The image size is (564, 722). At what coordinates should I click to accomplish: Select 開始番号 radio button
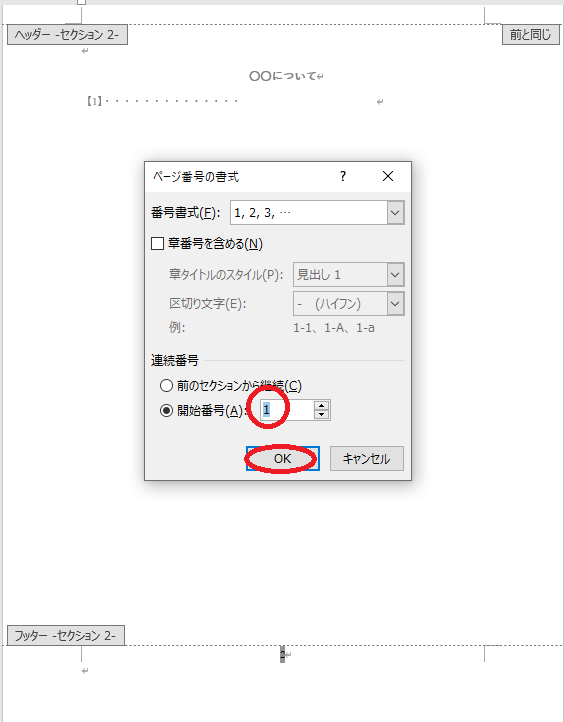[x=166, y=410]
